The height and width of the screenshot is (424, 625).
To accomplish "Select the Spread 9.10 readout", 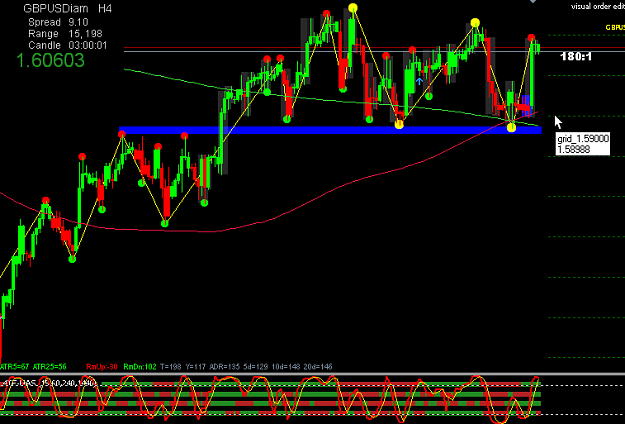I will 58,22.
